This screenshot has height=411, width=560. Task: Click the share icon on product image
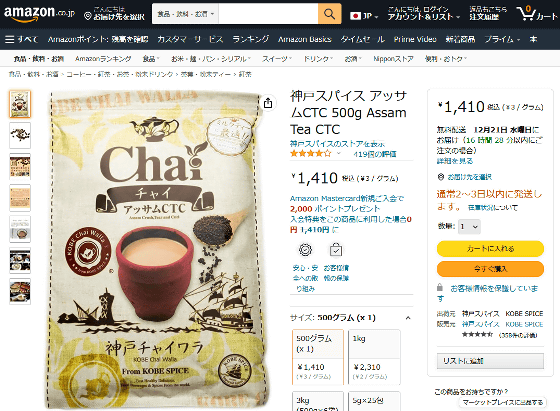268,103
